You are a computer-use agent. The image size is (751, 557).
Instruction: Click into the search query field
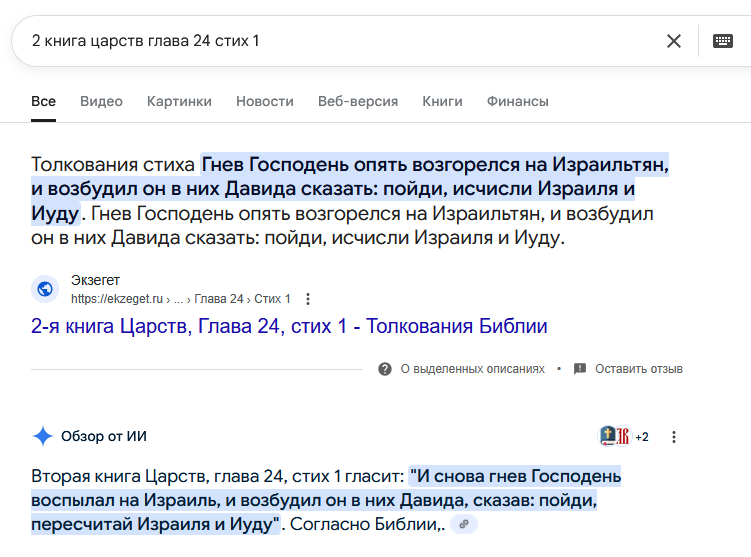point(335,41)
